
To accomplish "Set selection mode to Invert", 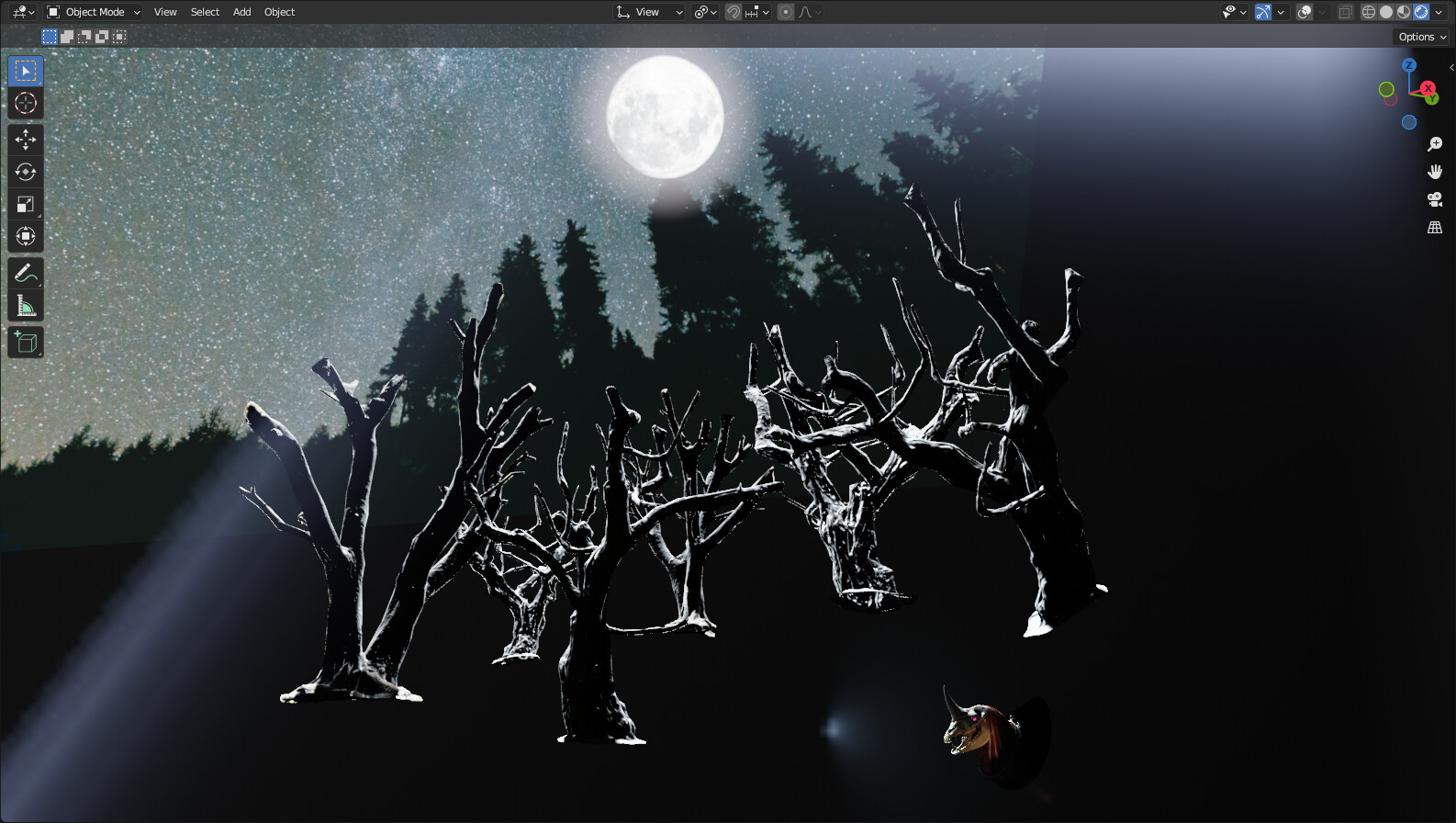I will (102, 37).
